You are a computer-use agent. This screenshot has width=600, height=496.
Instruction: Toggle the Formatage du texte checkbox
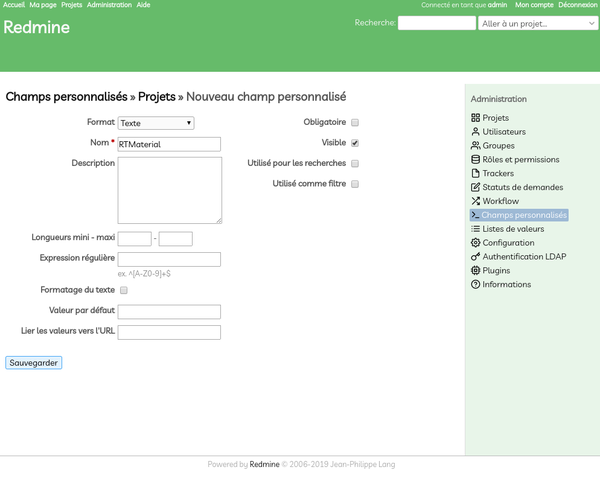[124, 290]
